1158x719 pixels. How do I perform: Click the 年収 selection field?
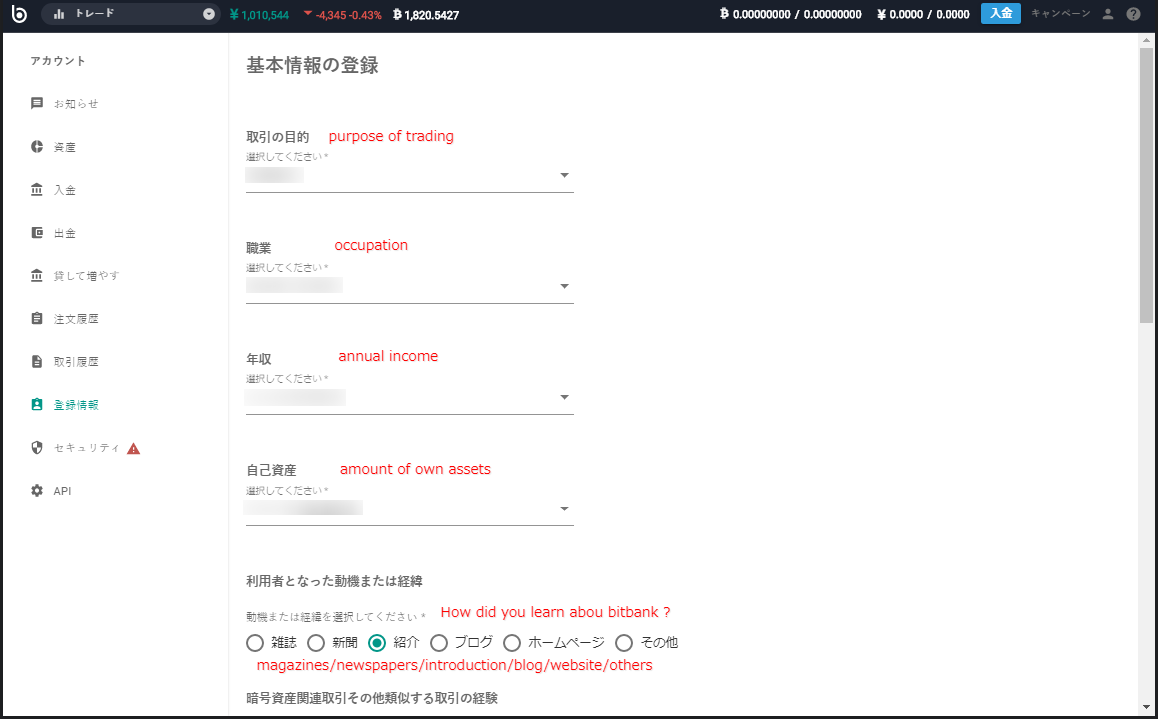[410, 398]
